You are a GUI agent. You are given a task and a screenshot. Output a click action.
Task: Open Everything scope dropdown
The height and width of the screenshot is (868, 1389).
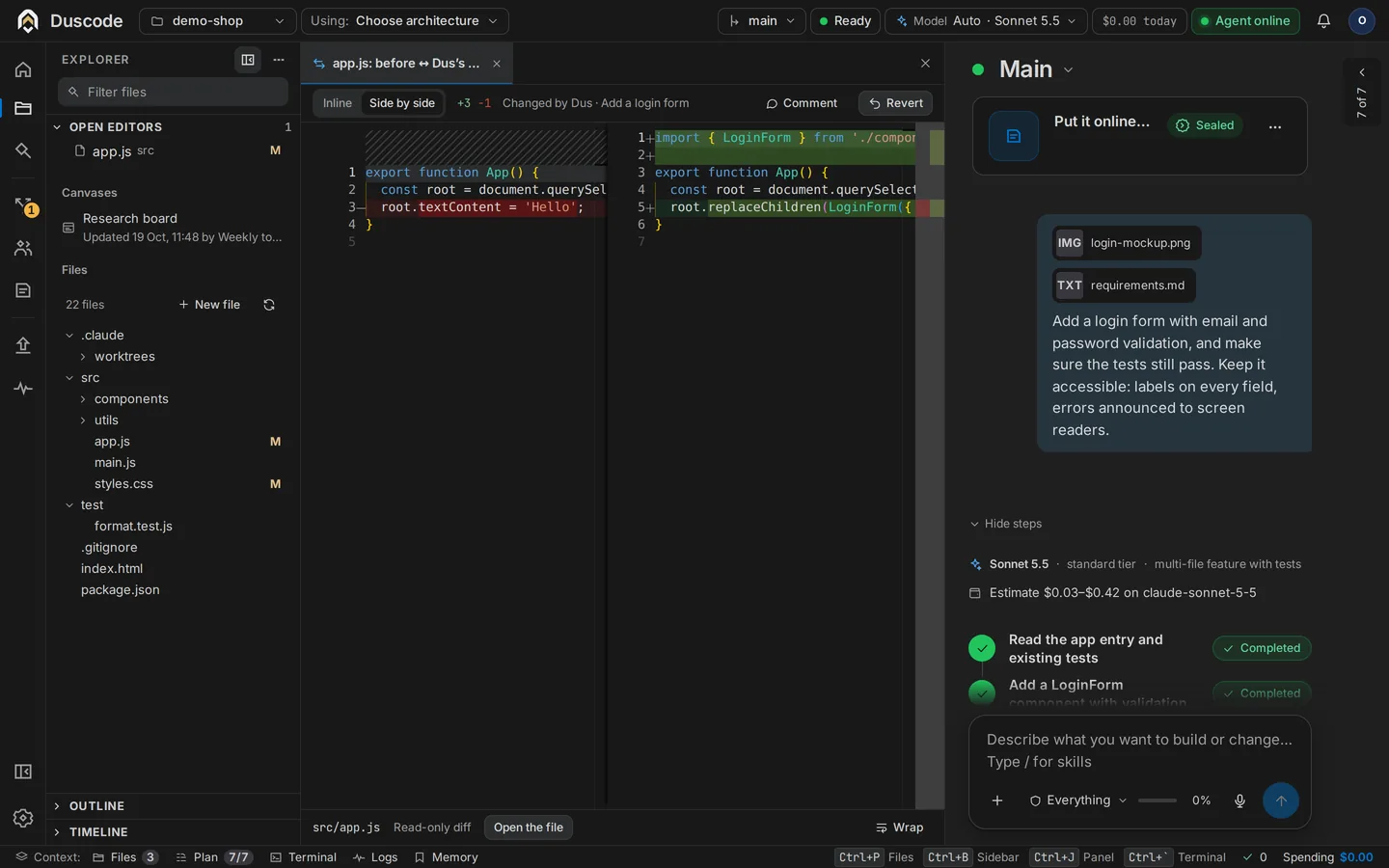(x=1077, y=800)
